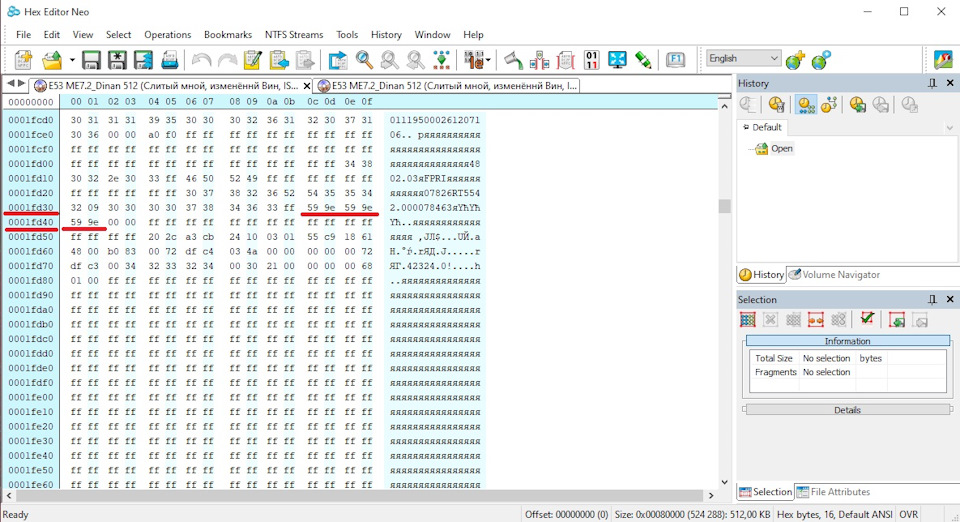
Task: Click the vertical scrollbar thumb in hex view
Action: (x=724, y=206)
